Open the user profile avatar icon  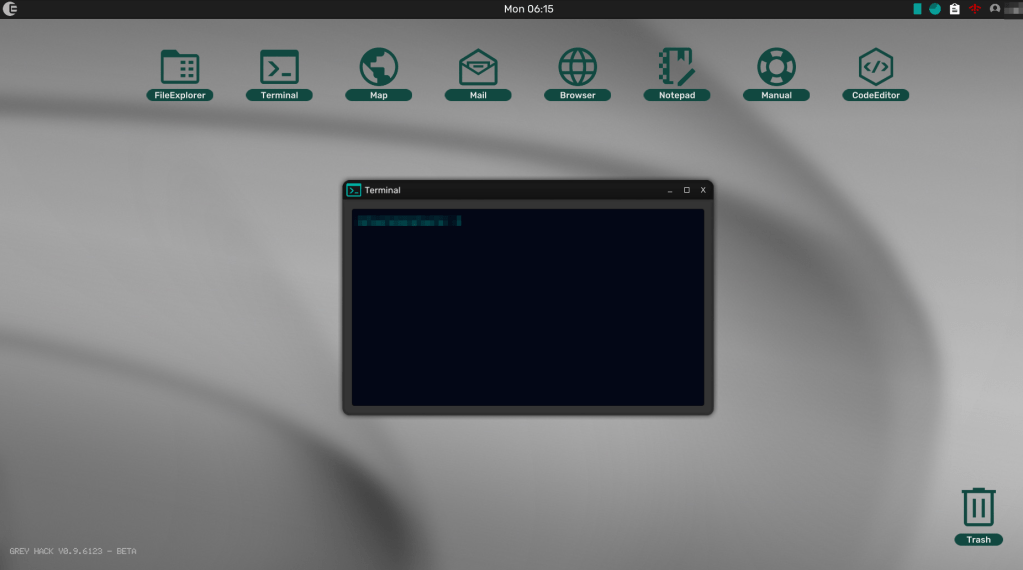[994, 9]
